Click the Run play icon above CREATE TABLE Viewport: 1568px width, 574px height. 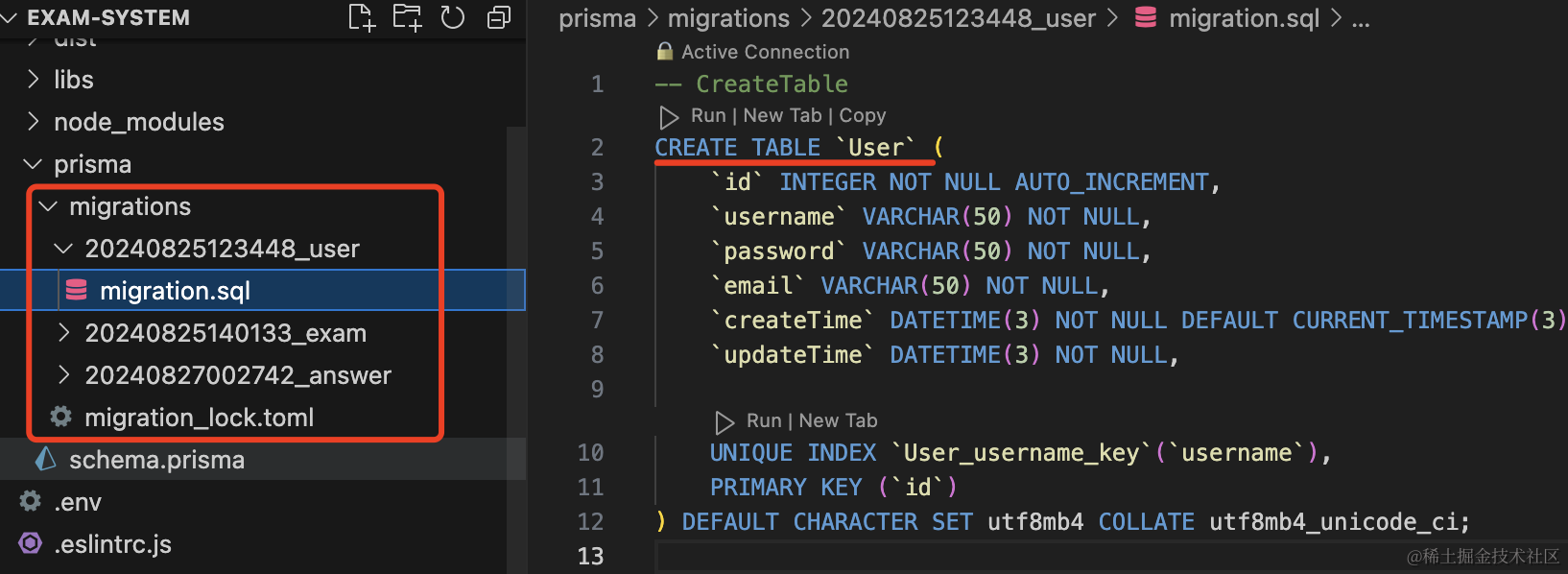click(669, 116)
